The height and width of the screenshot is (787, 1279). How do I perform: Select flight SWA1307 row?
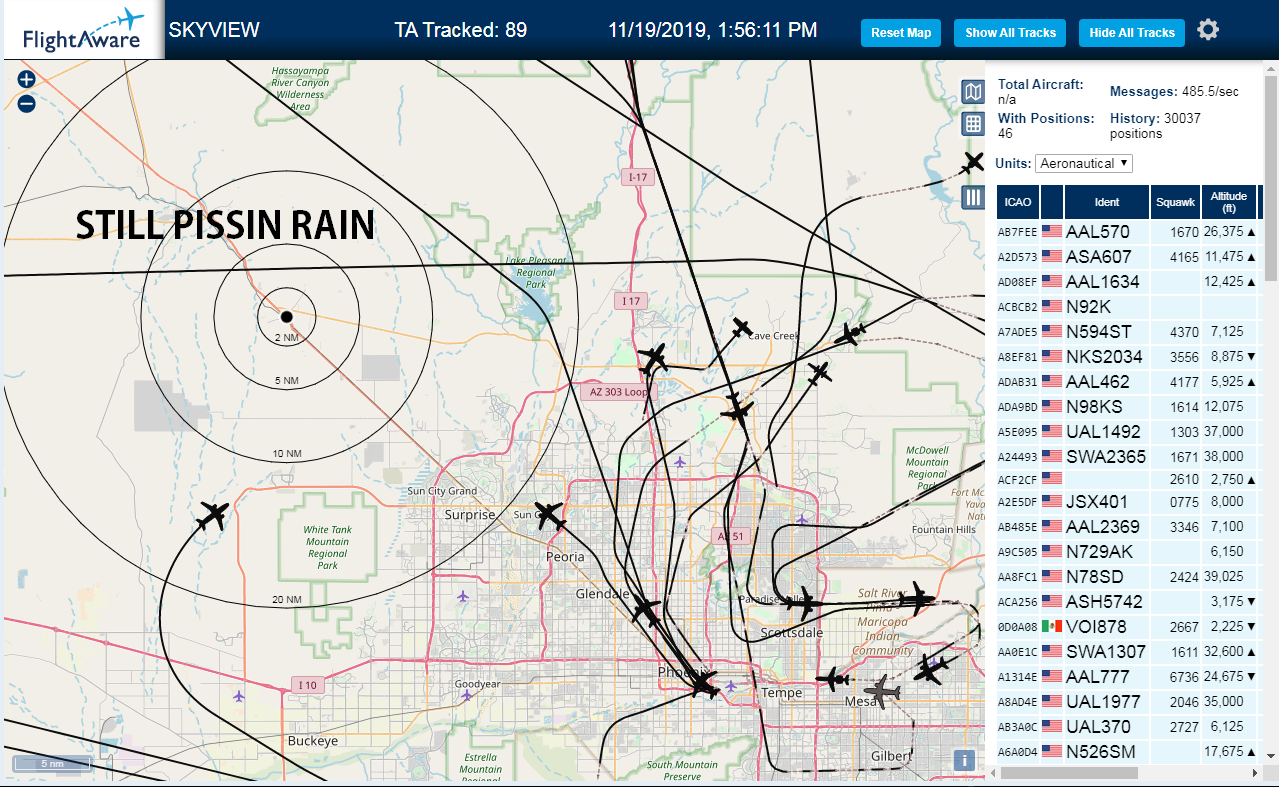(1128, 652)
